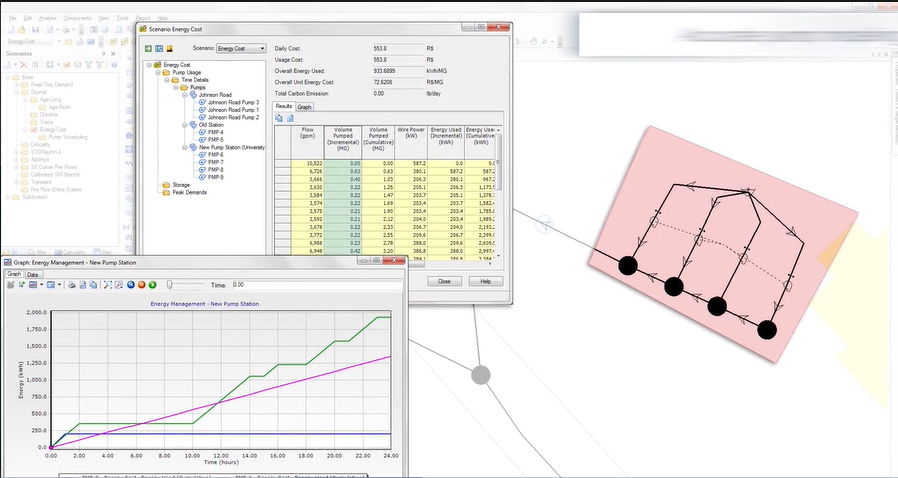The height and width of the screenshot is (478, 898).
Task: Click the results table vertical scrollbar
Action: point(499,192)
